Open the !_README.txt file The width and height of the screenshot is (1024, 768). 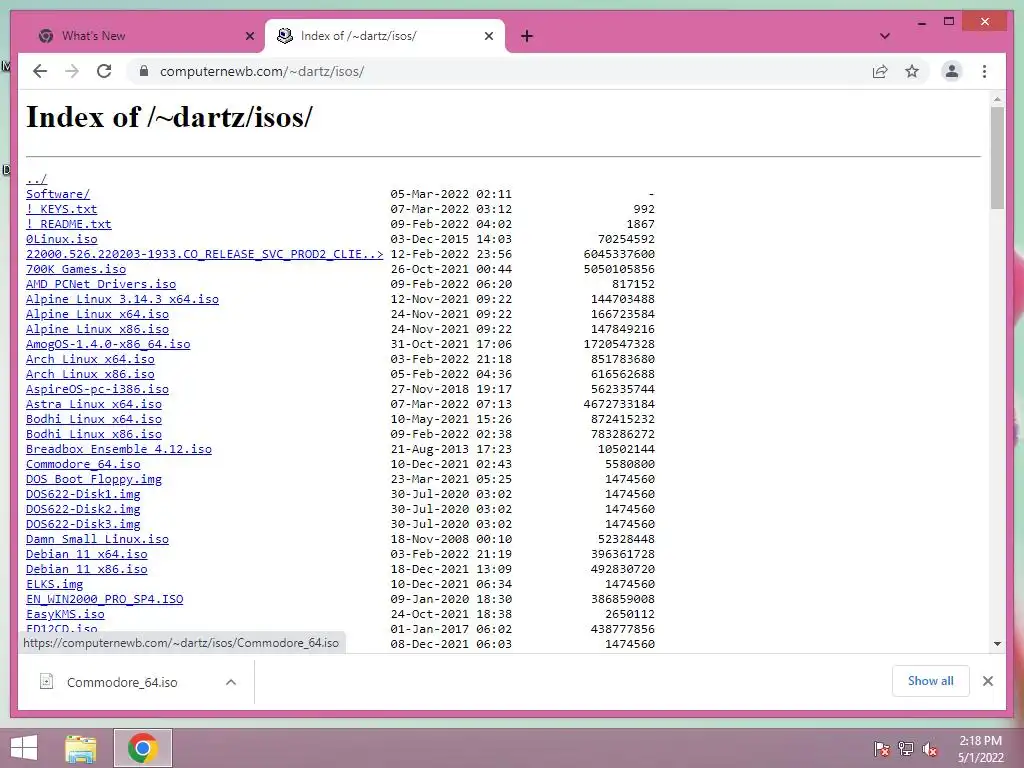pyautogui.click(x=69, y=224)
